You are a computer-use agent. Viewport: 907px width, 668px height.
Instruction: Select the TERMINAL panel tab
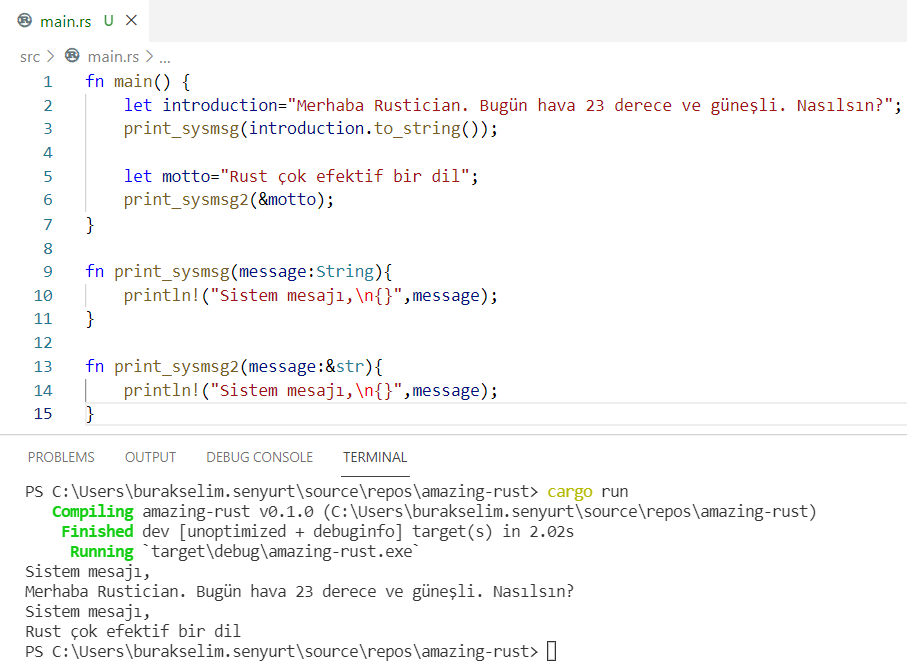(375, 457)
